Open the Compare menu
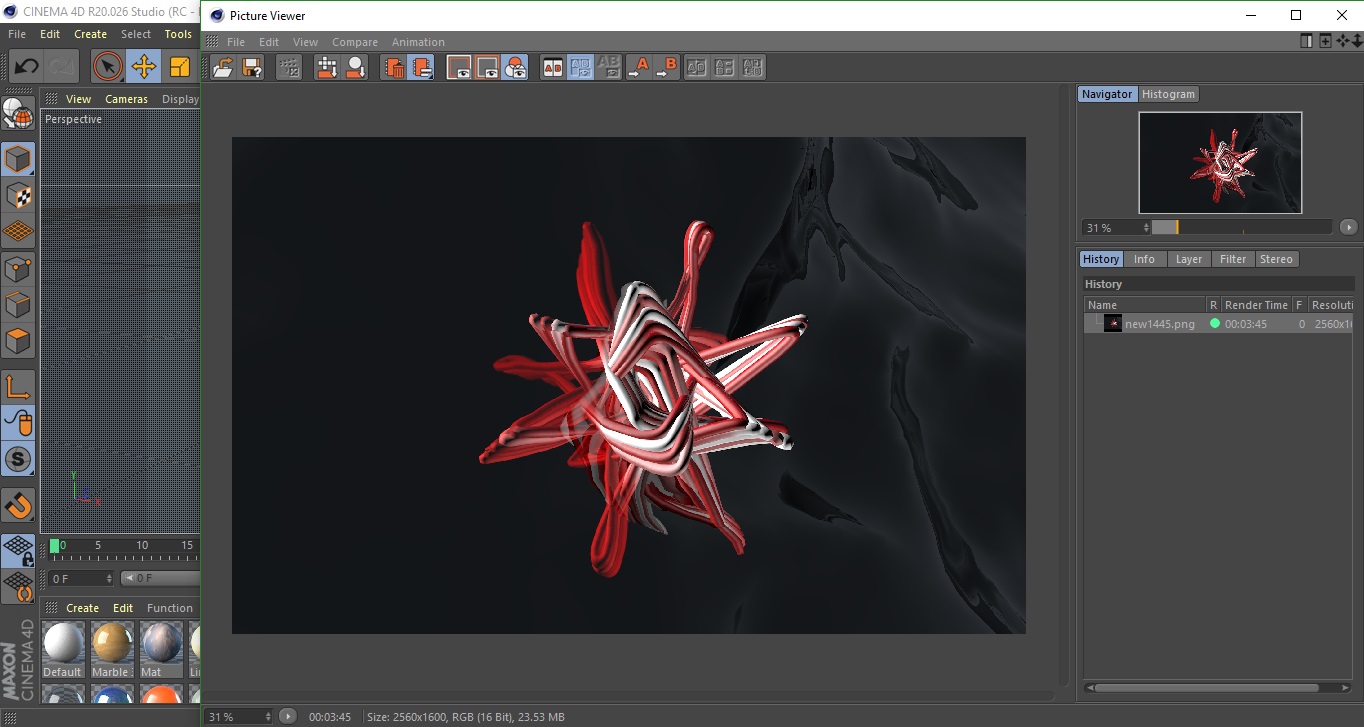The height and width of the screenshot is (727, 1364). [355, 42]
